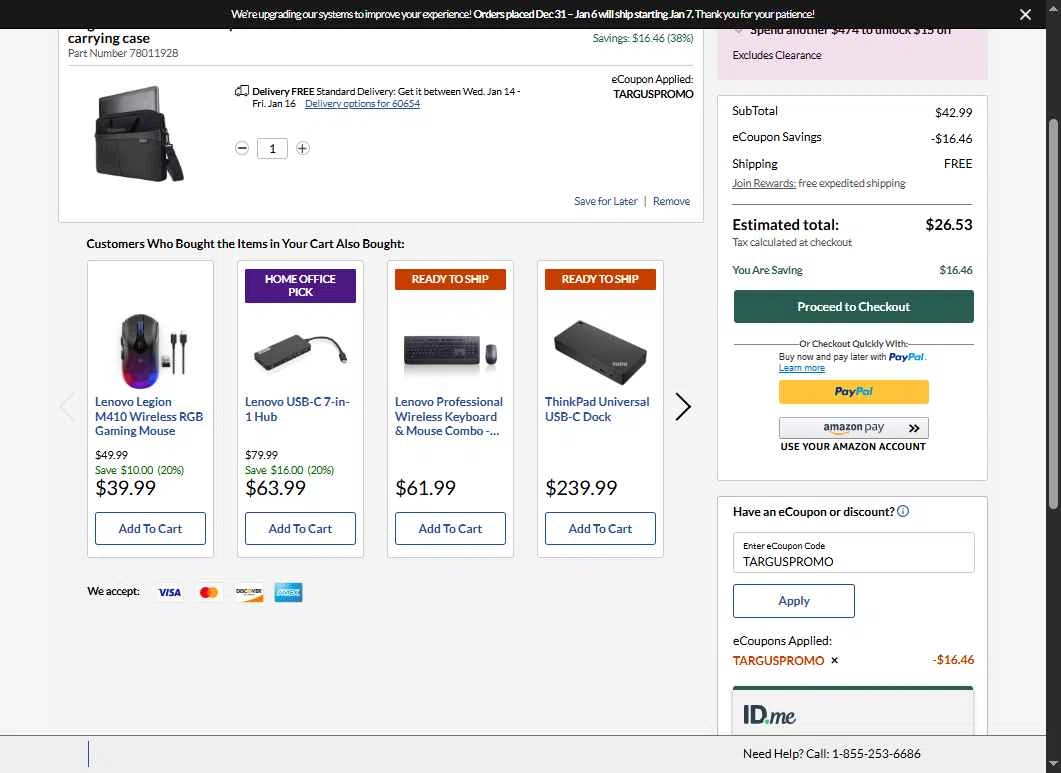Open Delivery options for 60654 link
Screen dimensions: 1061x773
pyautogui.click(x=362, y=104)
